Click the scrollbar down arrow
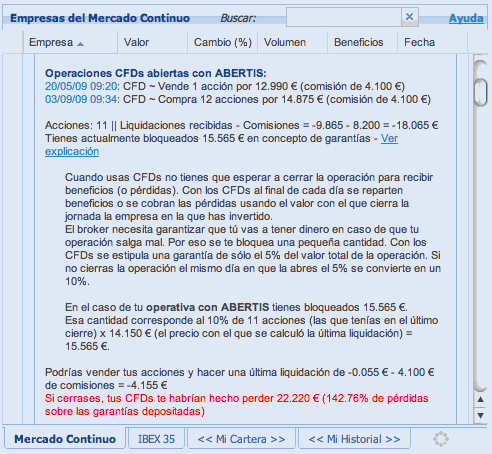 (480, 415)
